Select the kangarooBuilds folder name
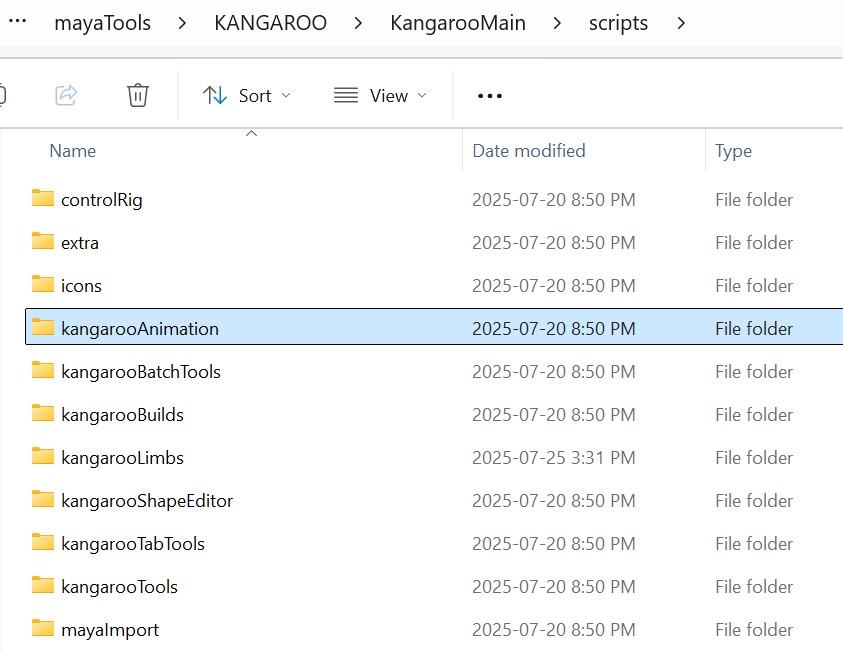 [122, 415]
